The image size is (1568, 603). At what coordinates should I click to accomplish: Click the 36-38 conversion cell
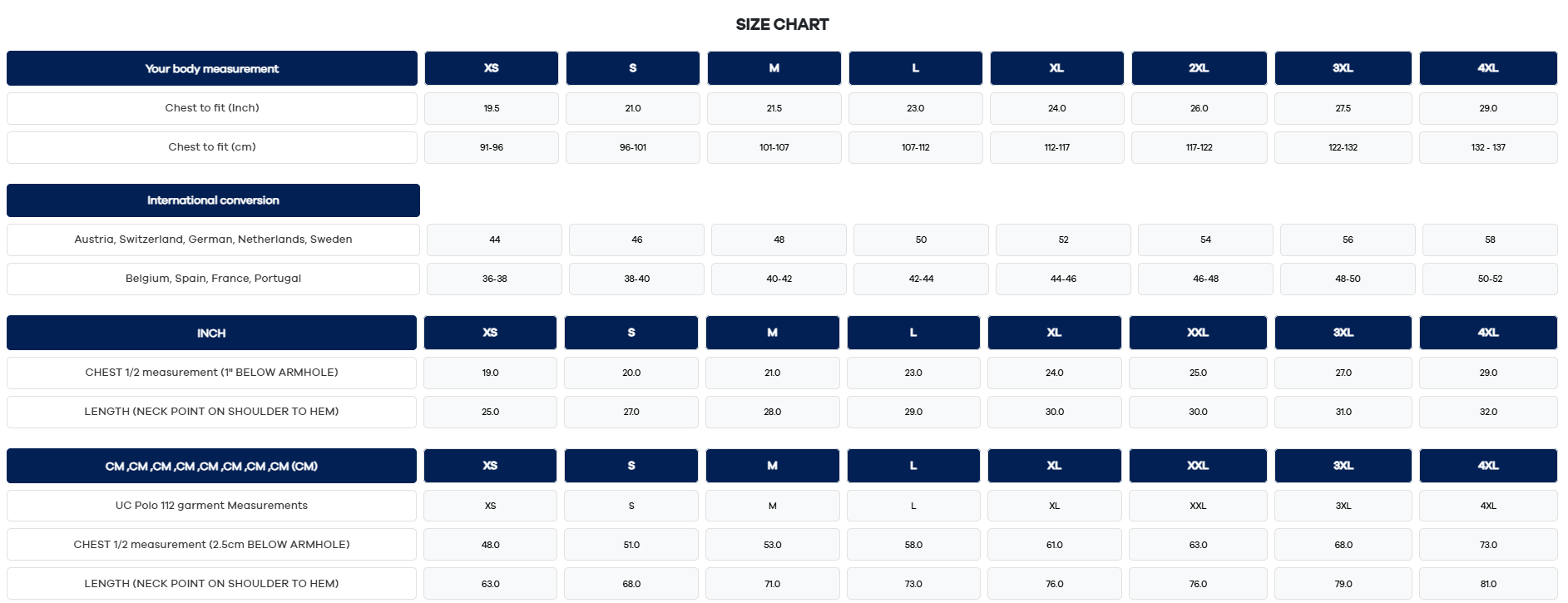point(494,279)
